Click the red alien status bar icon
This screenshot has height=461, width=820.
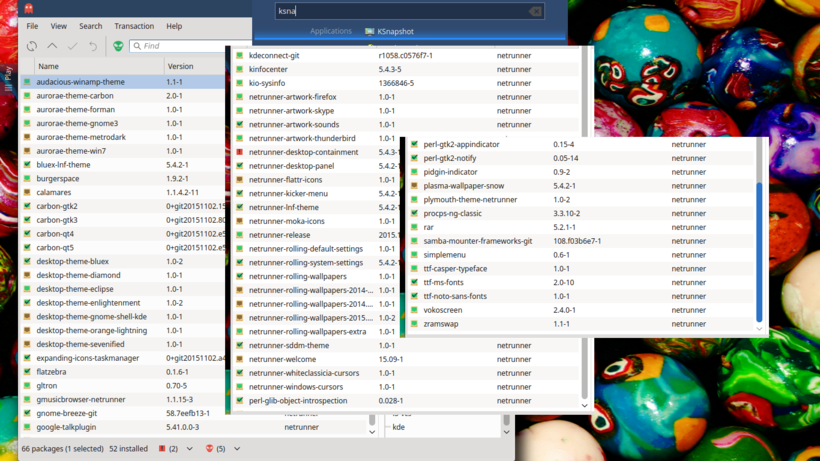click(x=209, y=448)
